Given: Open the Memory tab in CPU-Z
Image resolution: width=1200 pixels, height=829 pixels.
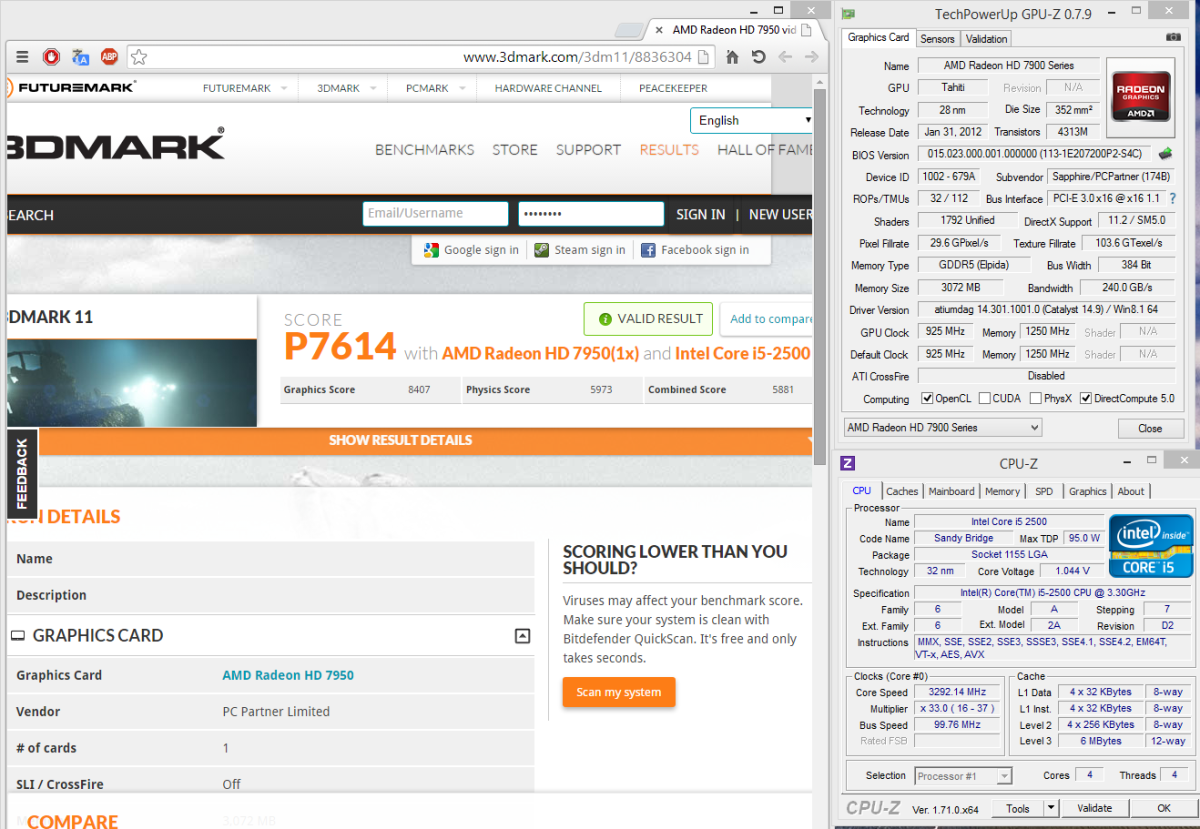Looking at the screenshot, I should click(1002, 491).
